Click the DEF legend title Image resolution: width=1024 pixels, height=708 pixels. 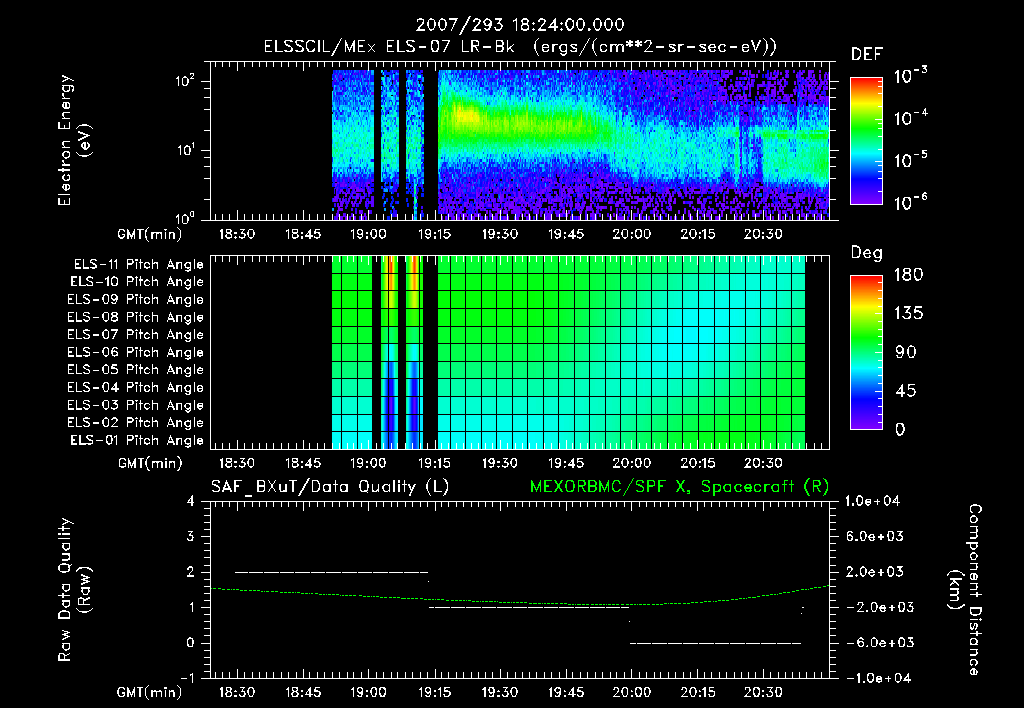[x=867, y=55]
